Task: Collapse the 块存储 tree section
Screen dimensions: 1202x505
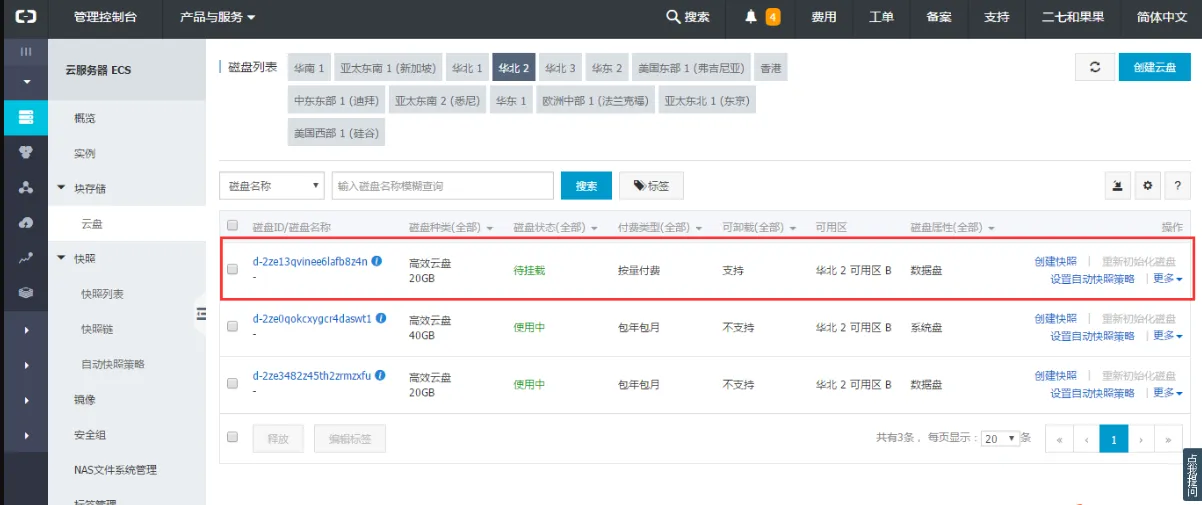Action: 62,187
